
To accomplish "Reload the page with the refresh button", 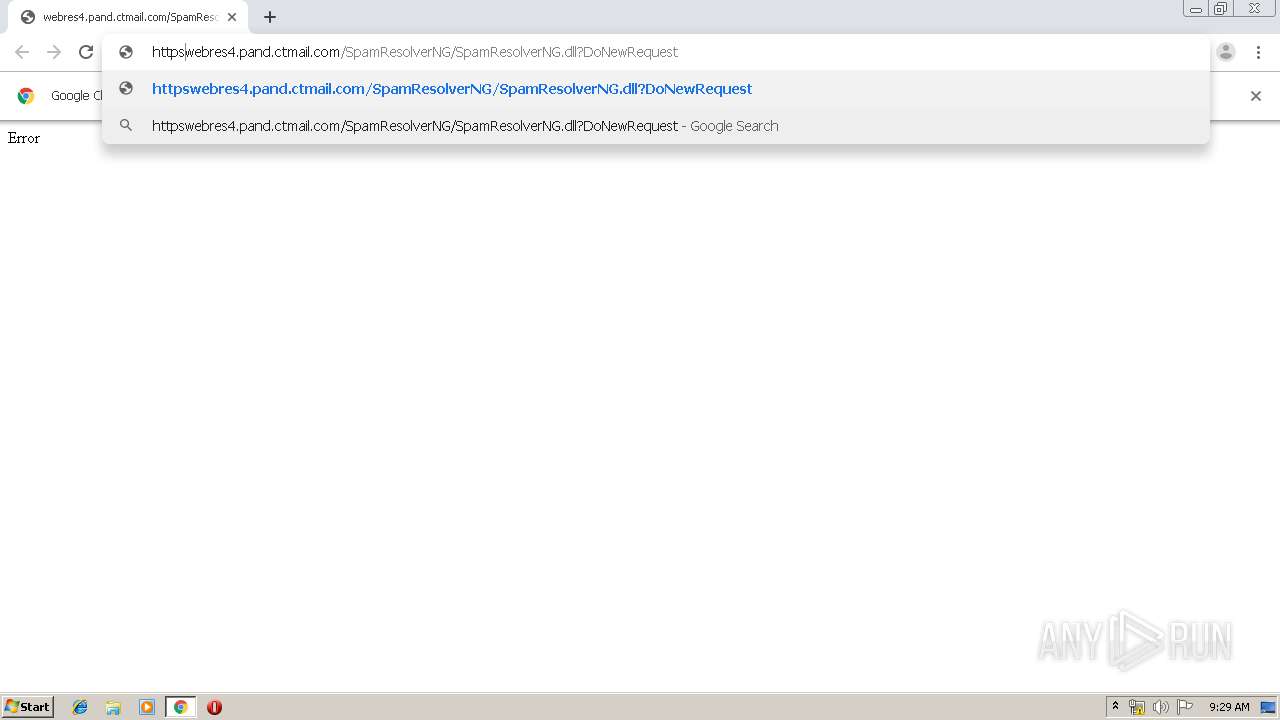I will click(x=86, y=52).
